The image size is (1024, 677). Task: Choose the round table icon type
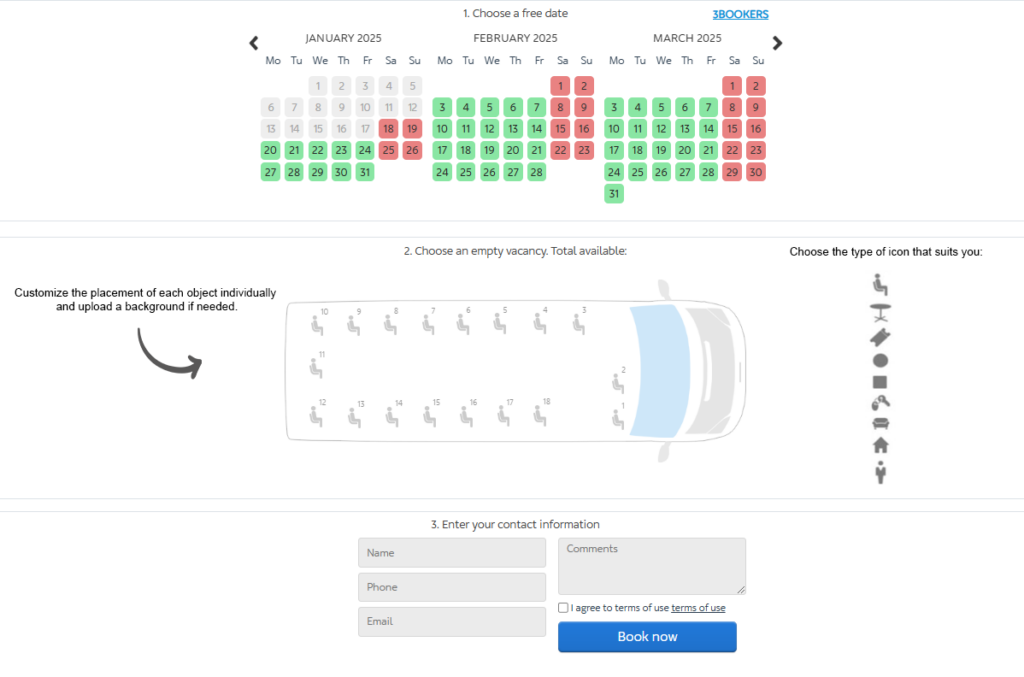pyautogui.click(x=880, y=312)
